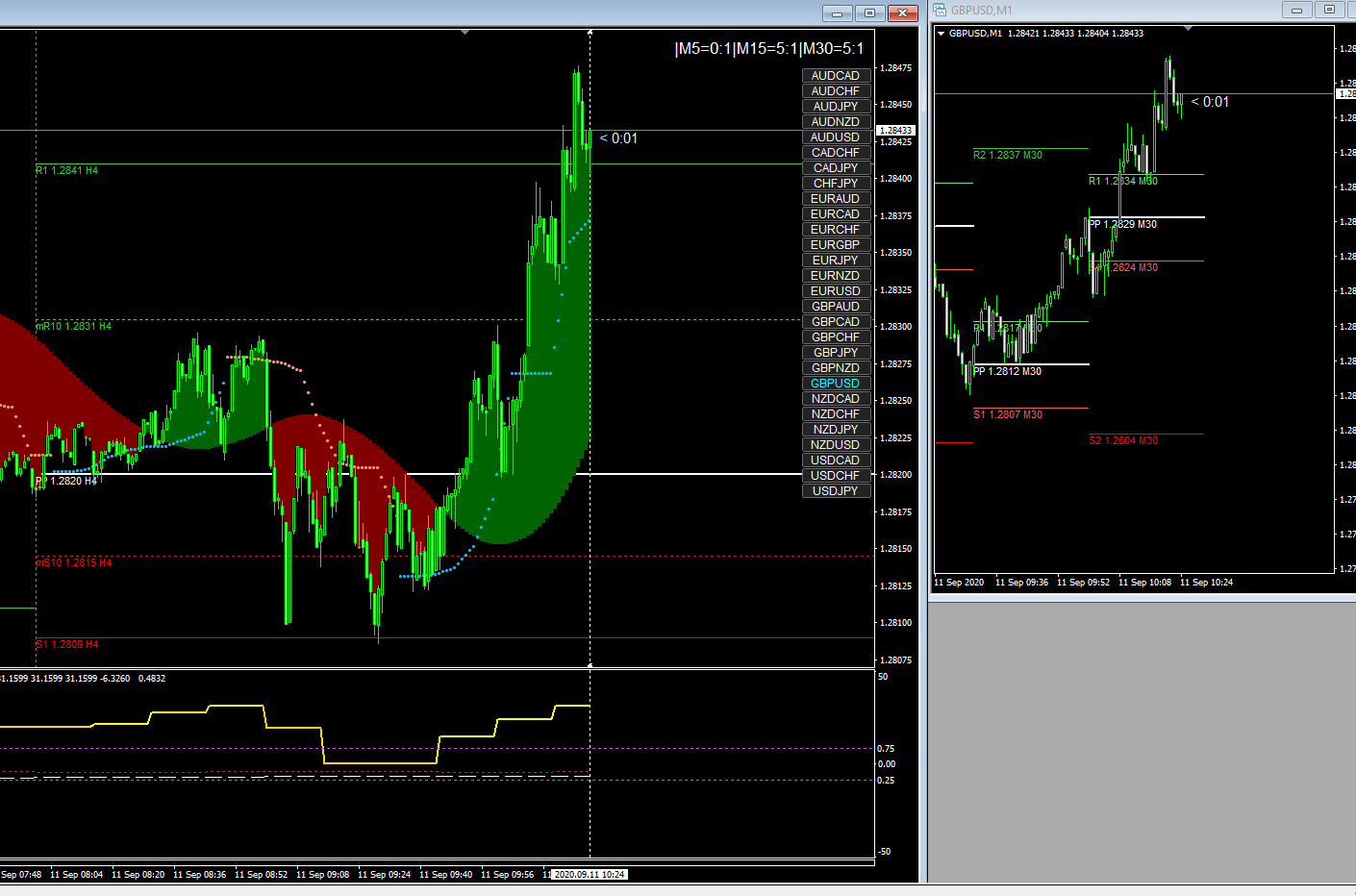Change symbol to EURCHF

click(x=836, y=230)
